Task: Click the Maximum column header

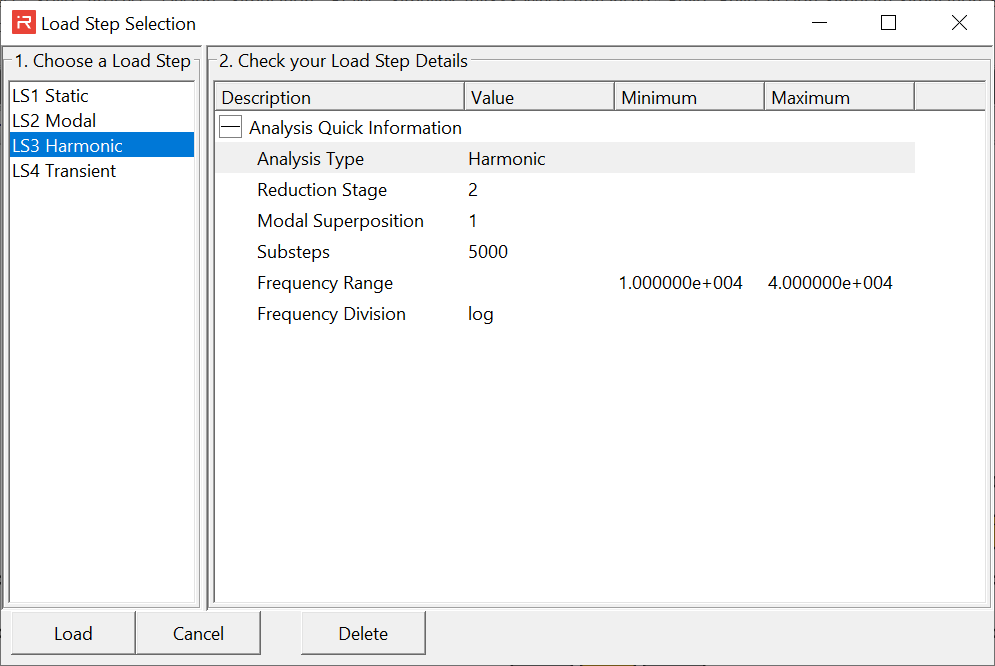Action: 840,97
